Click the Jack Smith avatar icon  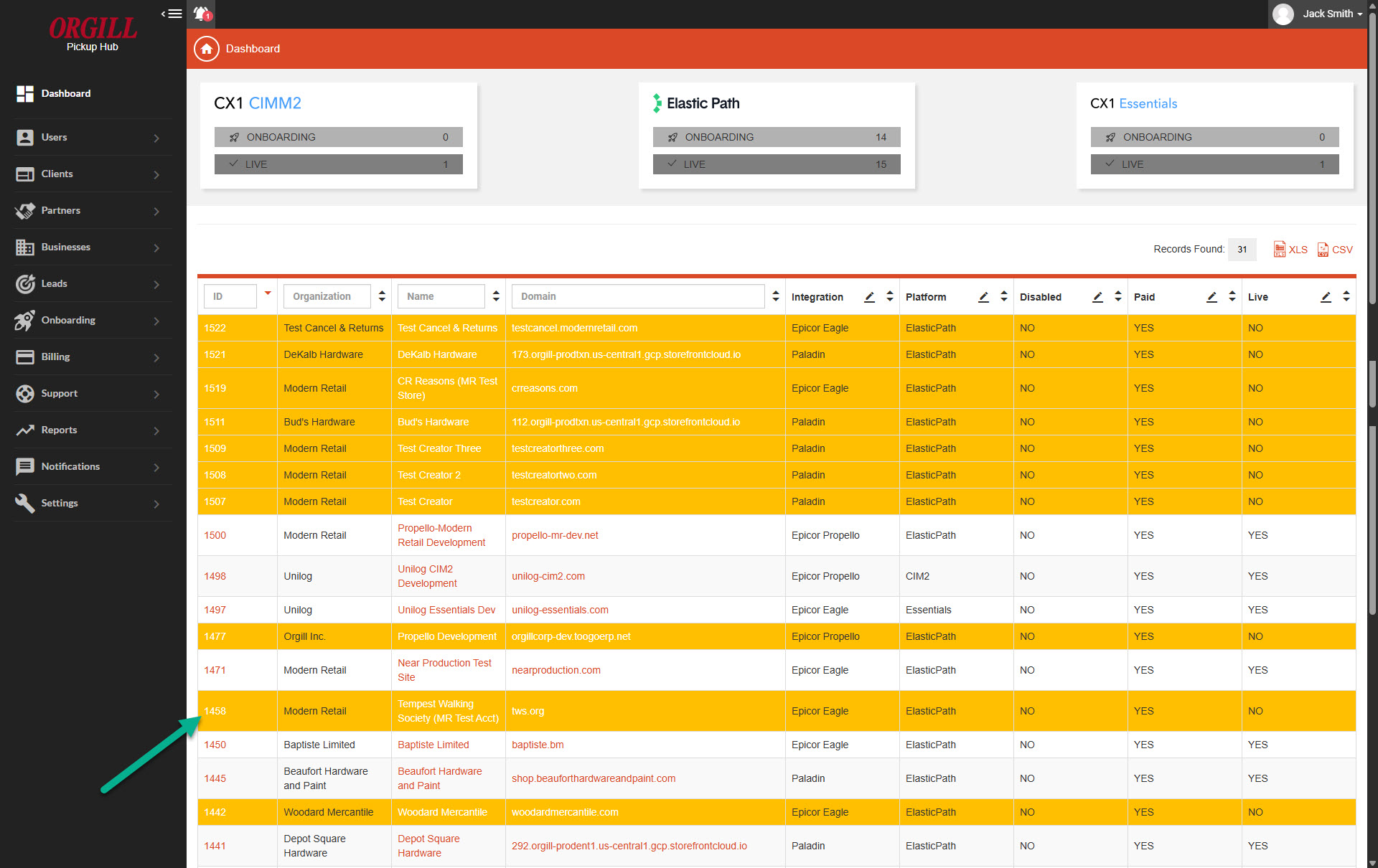[1283, 14]
